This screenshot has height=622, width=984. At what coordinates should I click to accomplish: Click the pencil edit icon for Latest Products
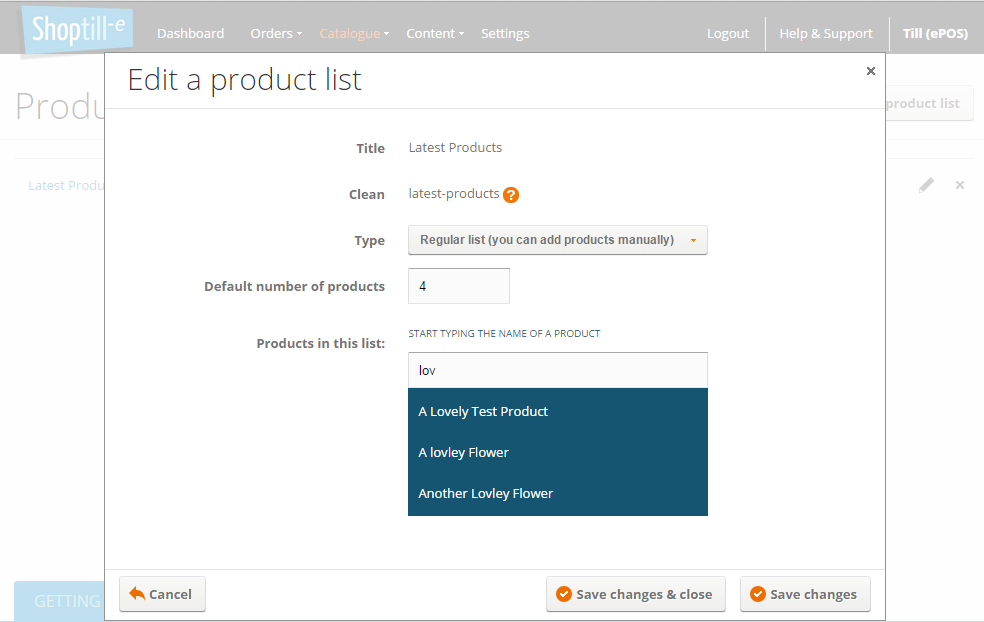926,185
